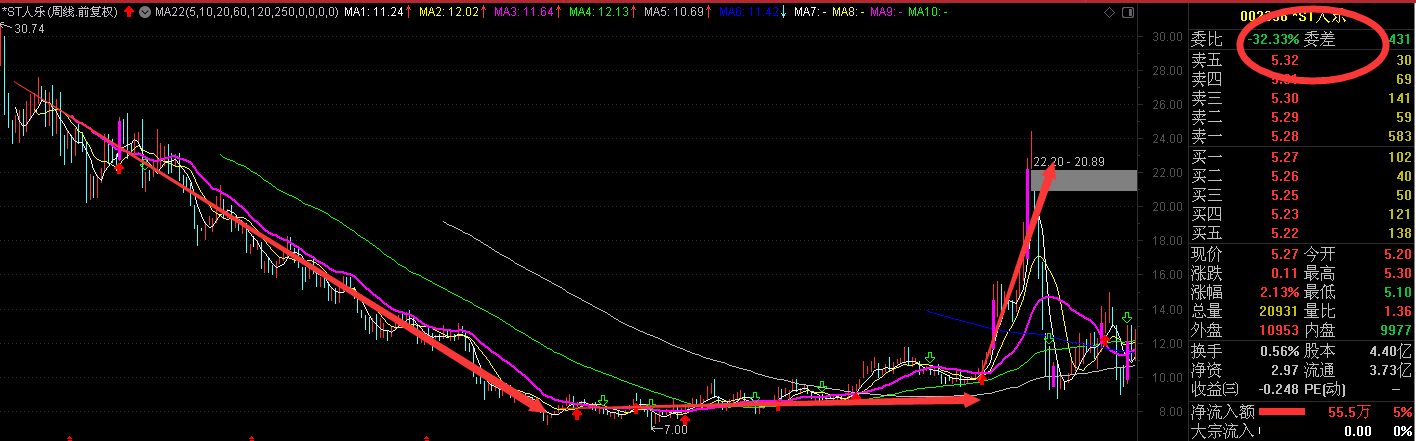
Task: Click the *ST人乐(周线.前复权) chart title
Action: (x=59, y=12)
